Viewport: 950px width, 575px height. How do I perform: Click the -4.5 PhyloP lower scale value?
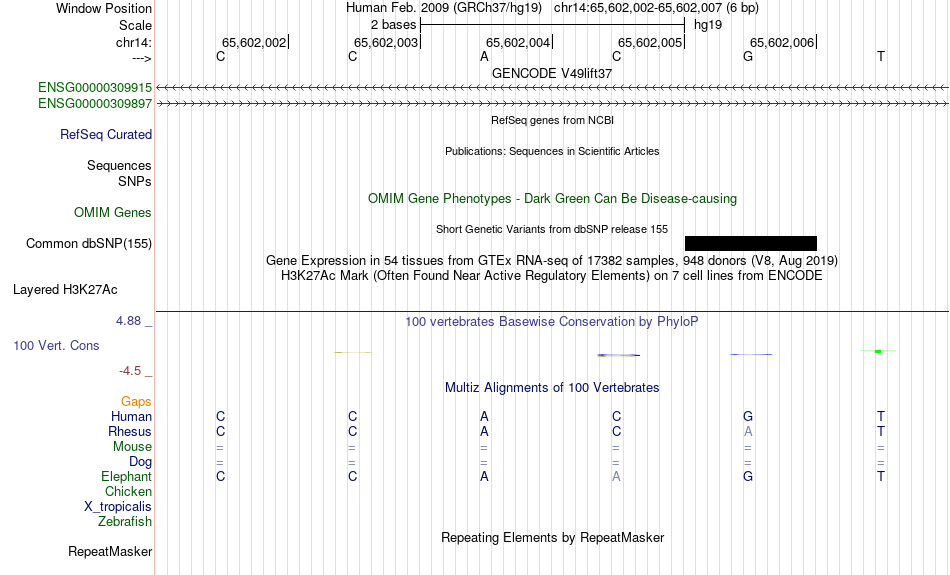pos(130,370)
